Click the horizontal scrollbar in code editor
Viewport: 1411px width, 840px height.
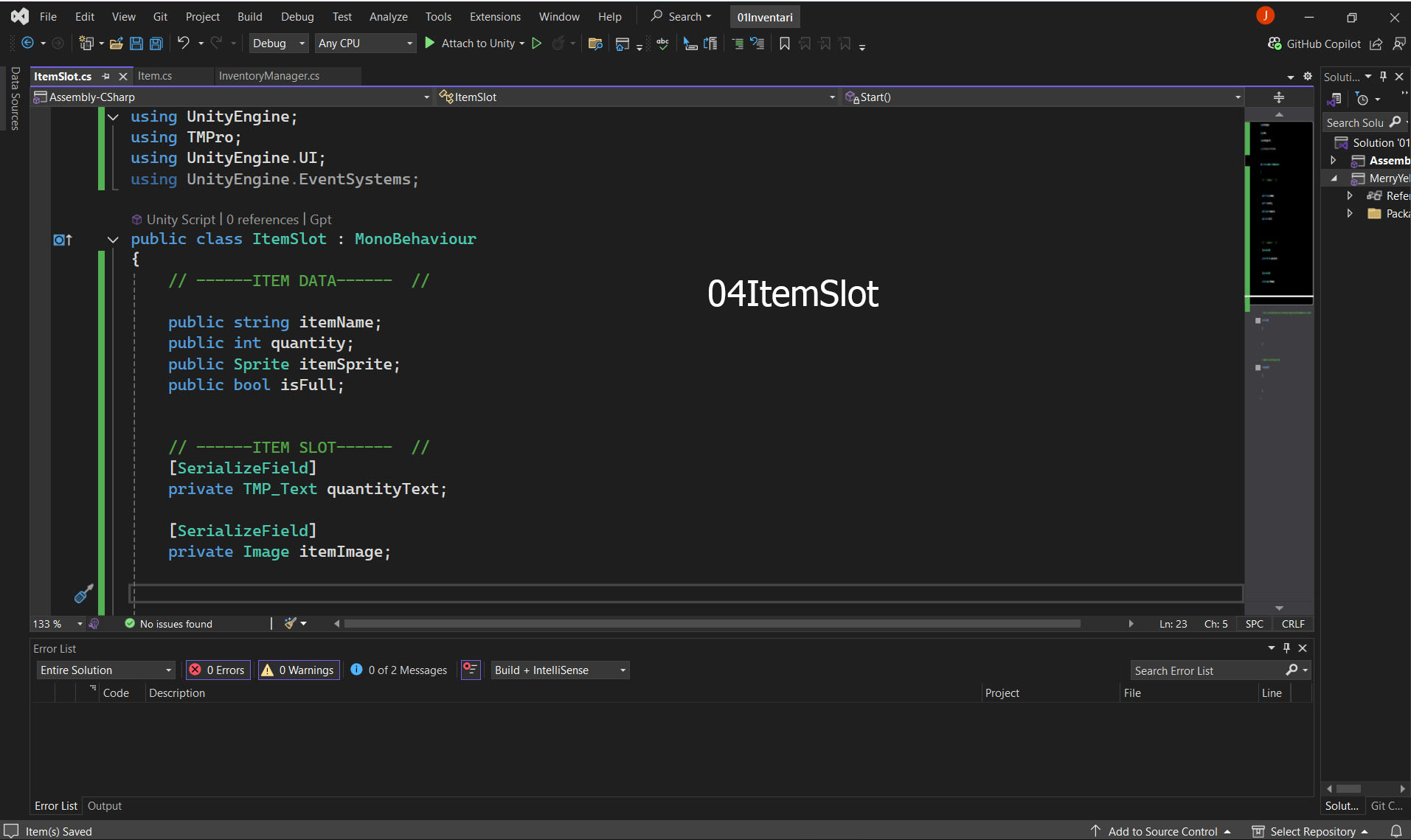pos(712,624)
